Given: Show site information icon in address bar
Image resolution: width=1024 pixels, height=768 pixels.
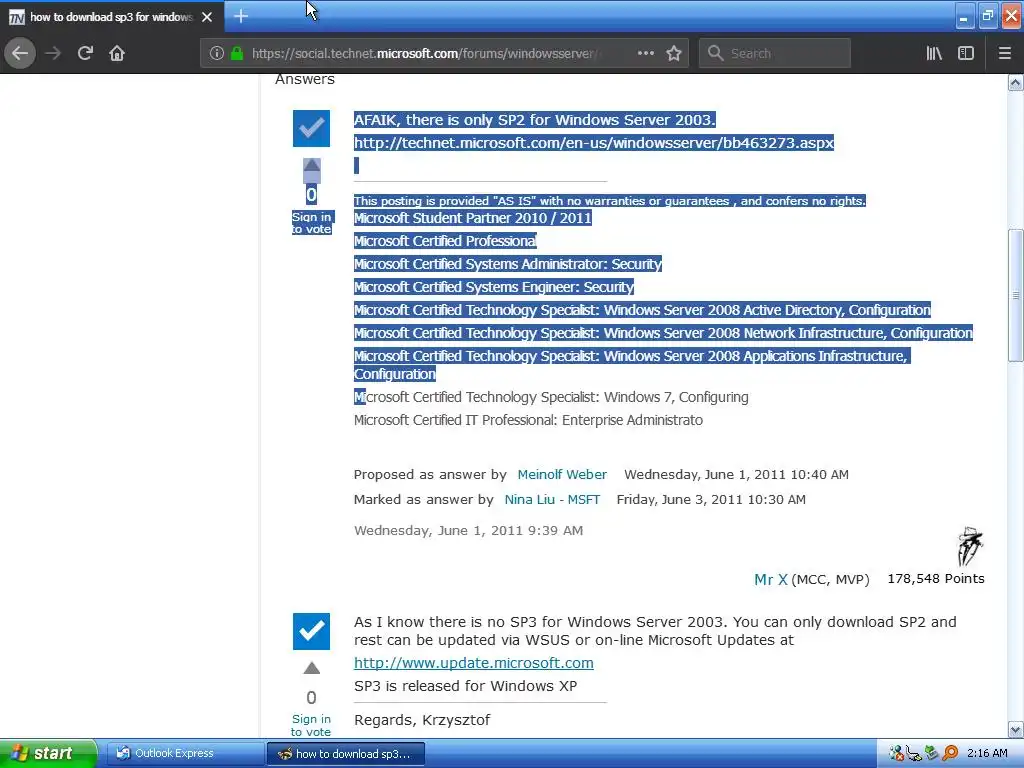Looking at the screenshot, I should pos(217,53).
